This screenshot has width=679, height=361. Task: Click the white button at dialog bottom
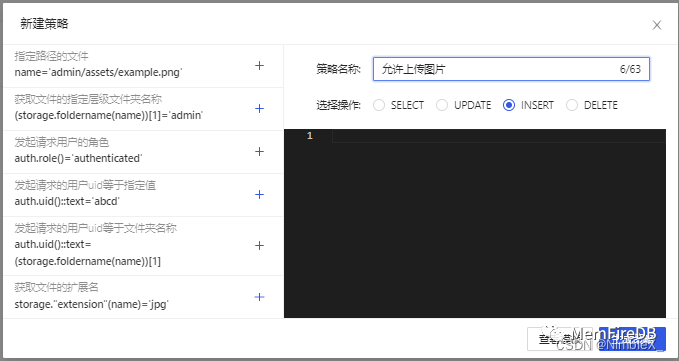[561, 339]
